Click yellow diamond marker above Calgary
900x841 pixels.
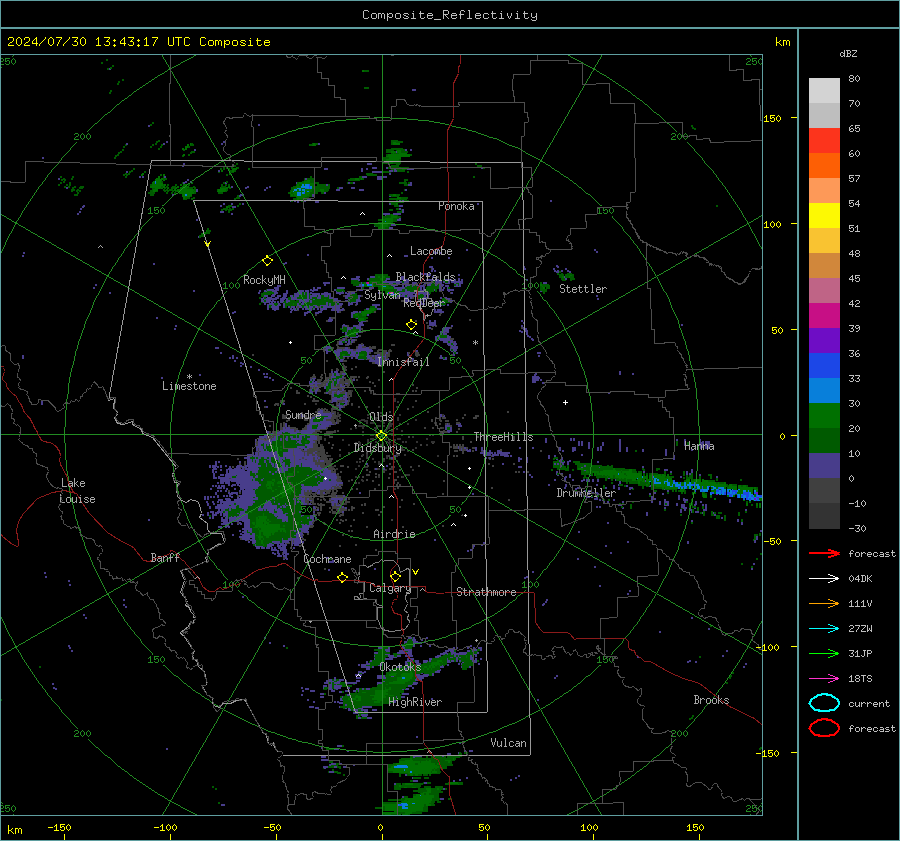pos(395,576)
